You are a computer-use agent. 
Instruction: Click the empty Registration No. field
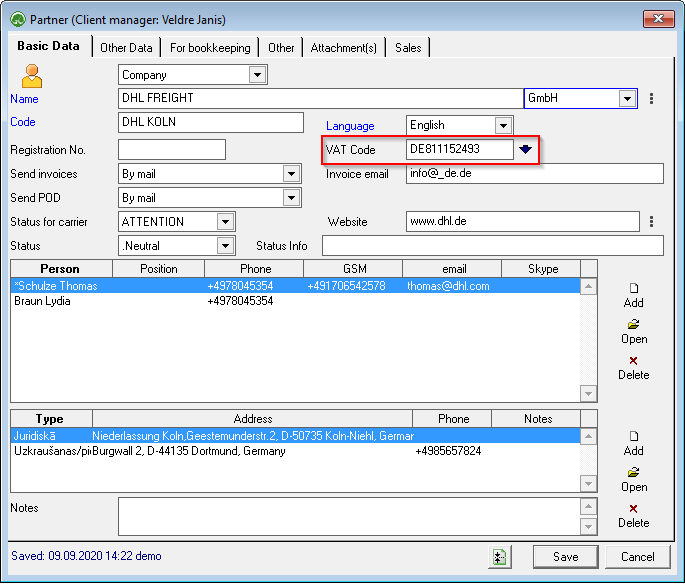172,150
